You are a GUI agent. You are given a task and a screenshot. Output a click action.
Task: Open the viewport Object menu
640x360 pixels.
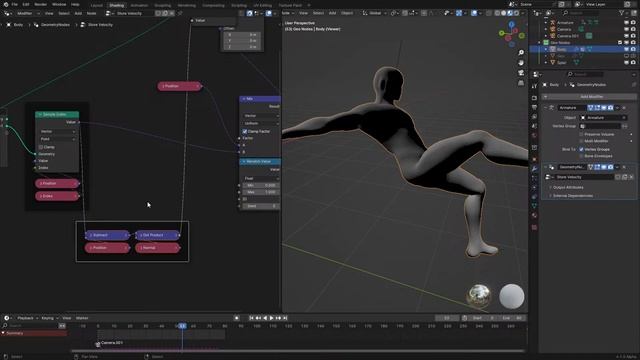click(x=347, y=13)
